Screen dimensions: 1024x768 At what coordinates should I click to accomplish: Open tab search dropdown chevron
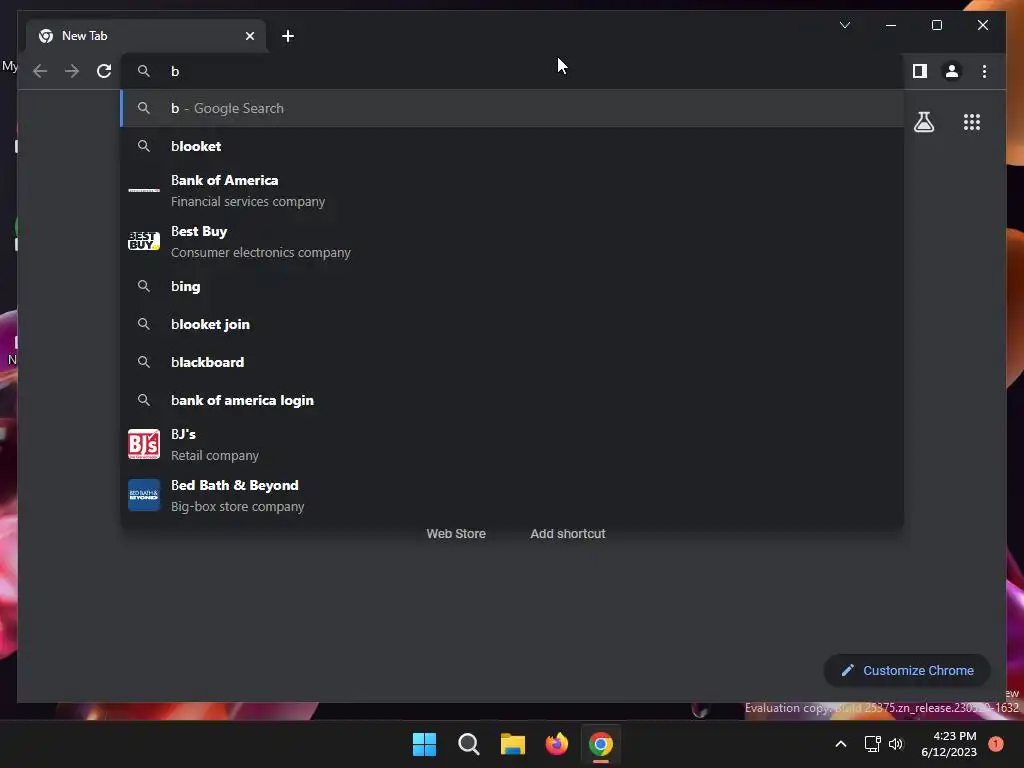[844, 25]
